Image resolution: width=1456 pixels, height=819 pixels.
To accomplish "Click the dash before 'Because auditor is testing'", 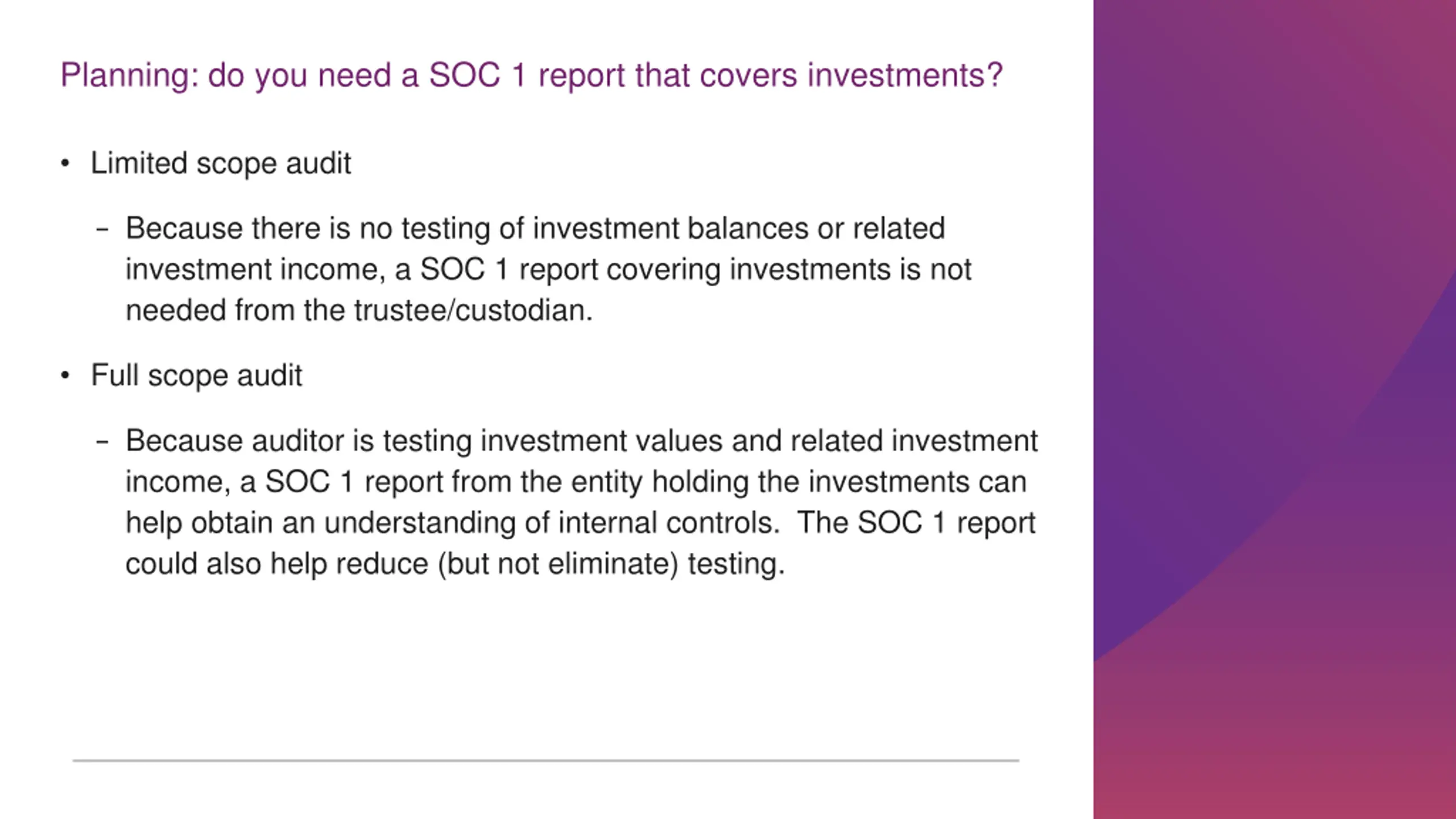I will [102, 442].
